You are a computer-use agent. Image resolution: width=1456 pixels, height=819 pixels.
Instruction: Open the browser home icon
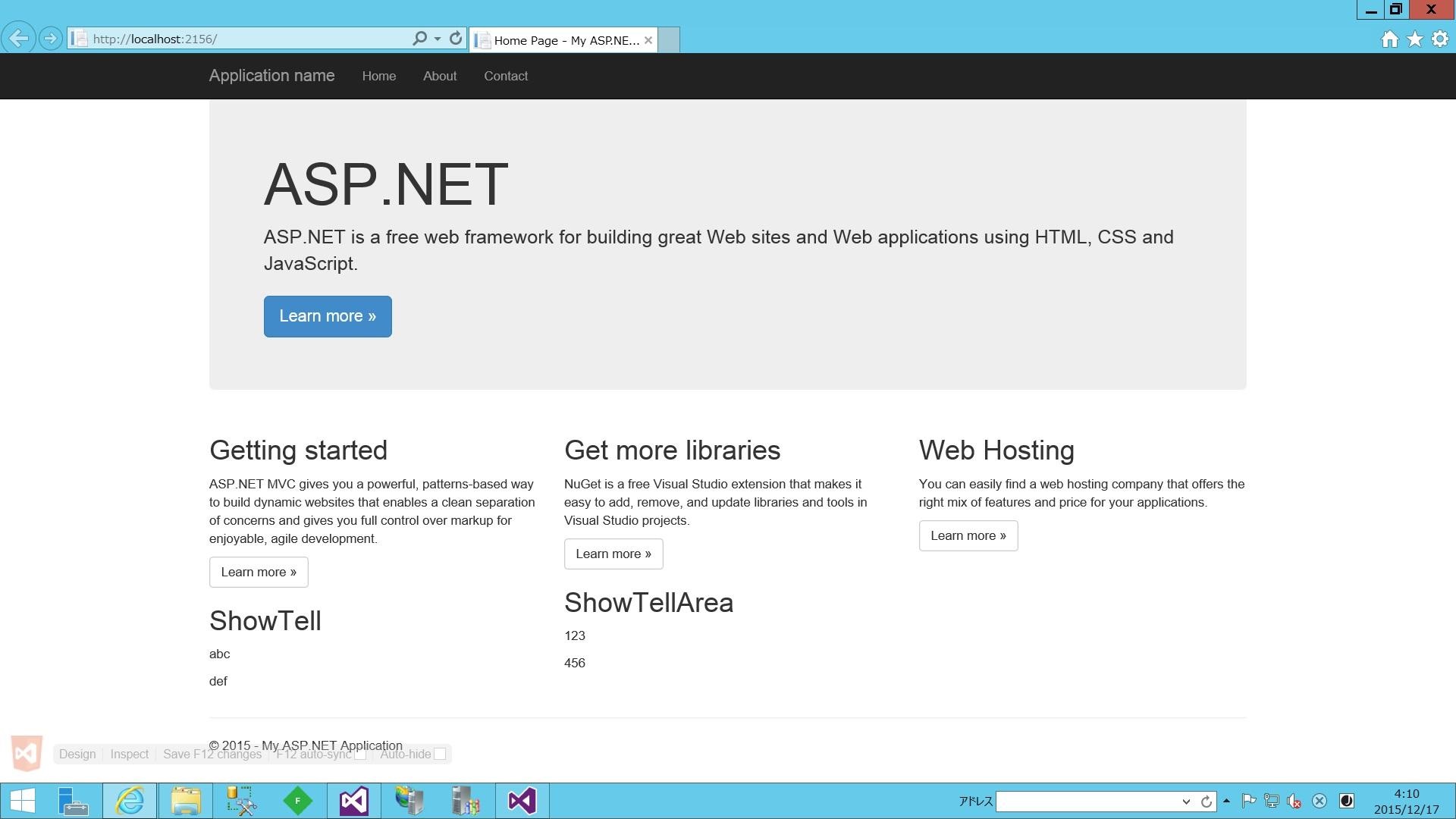pos(1389,39)
